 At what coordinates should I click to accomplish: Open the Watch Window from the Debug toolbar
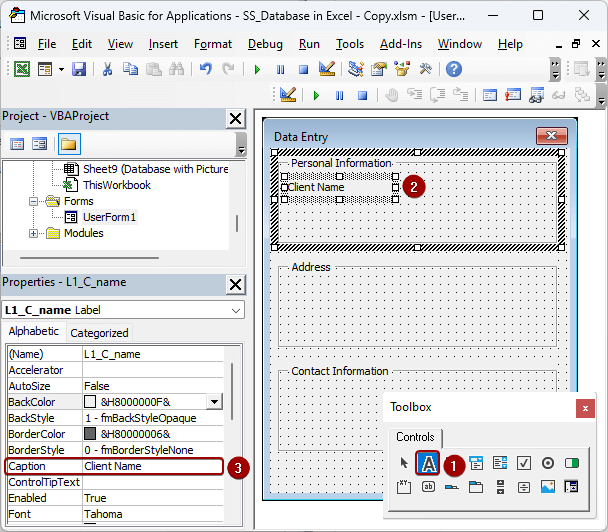coord(536,95)
